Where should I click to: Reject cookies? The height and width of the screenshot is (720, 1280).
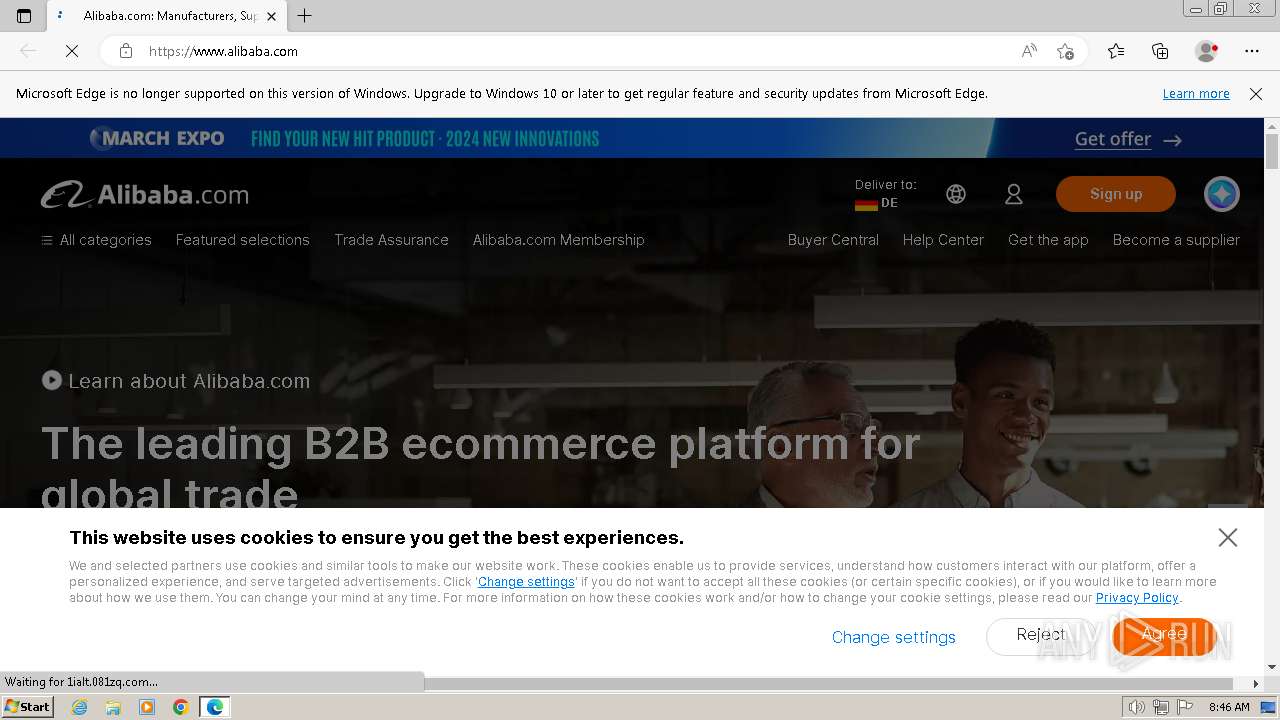(x=1041, y=635)
